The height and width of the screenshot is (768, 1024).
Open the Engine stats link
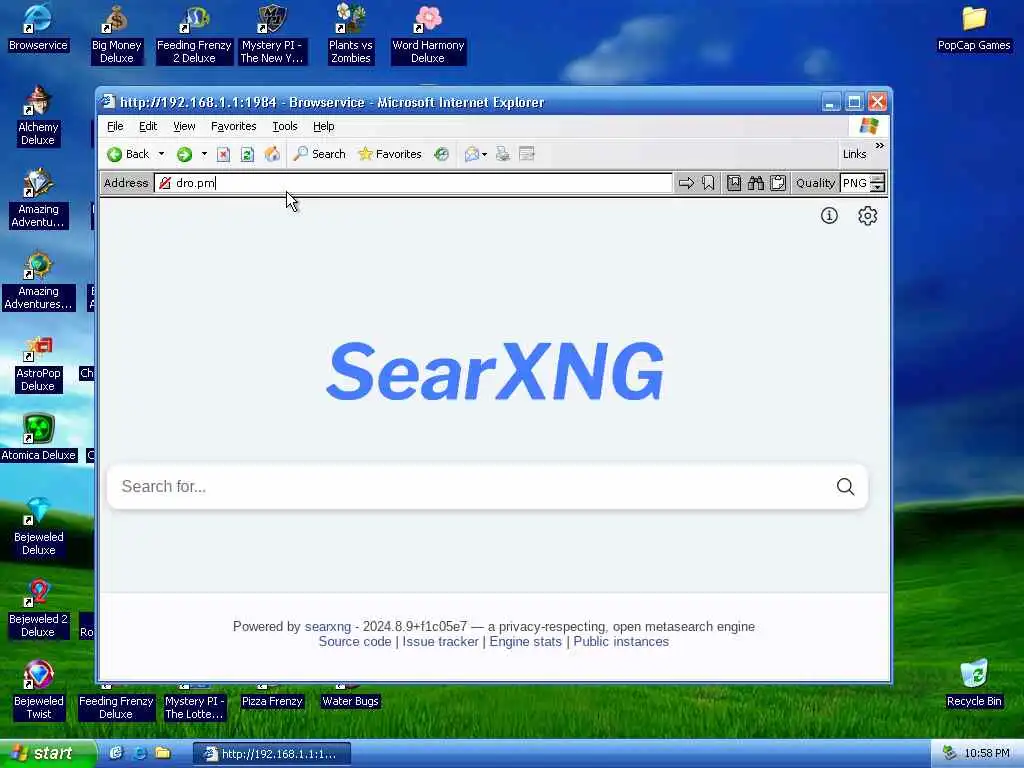(x=526, y=642)
